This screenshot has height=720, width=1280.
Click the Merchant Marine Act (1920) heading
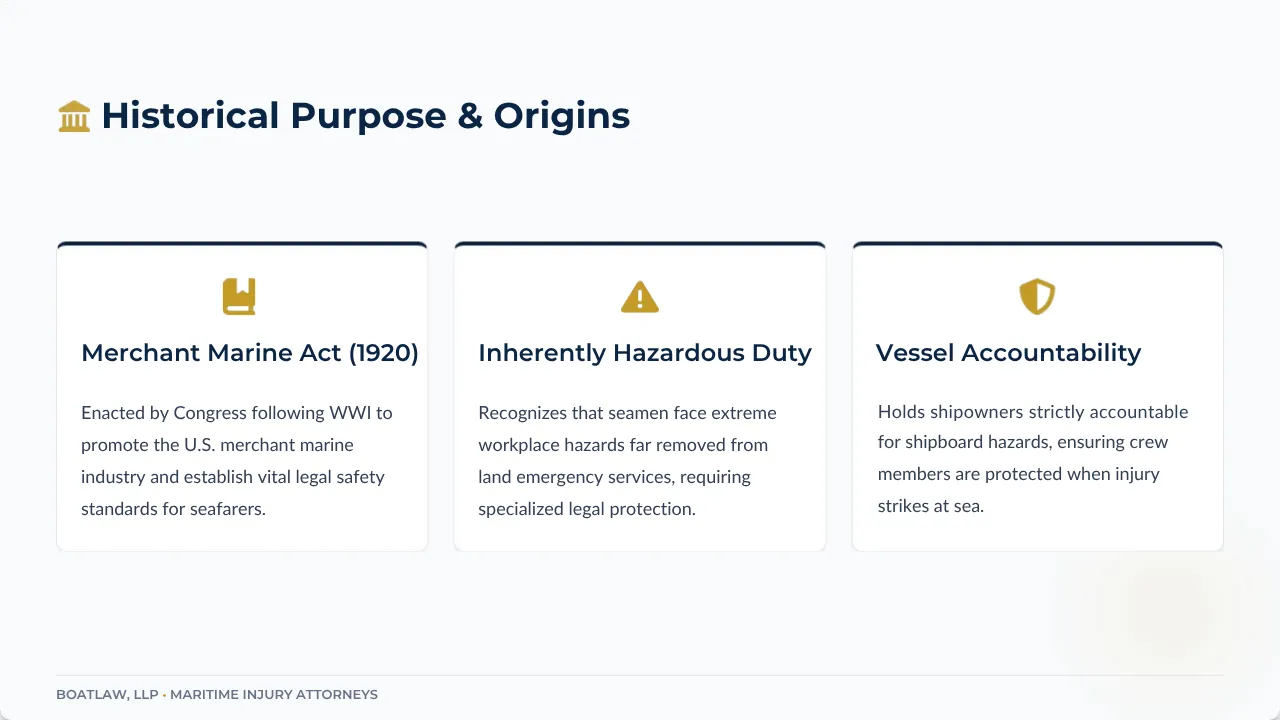[250, 353]
